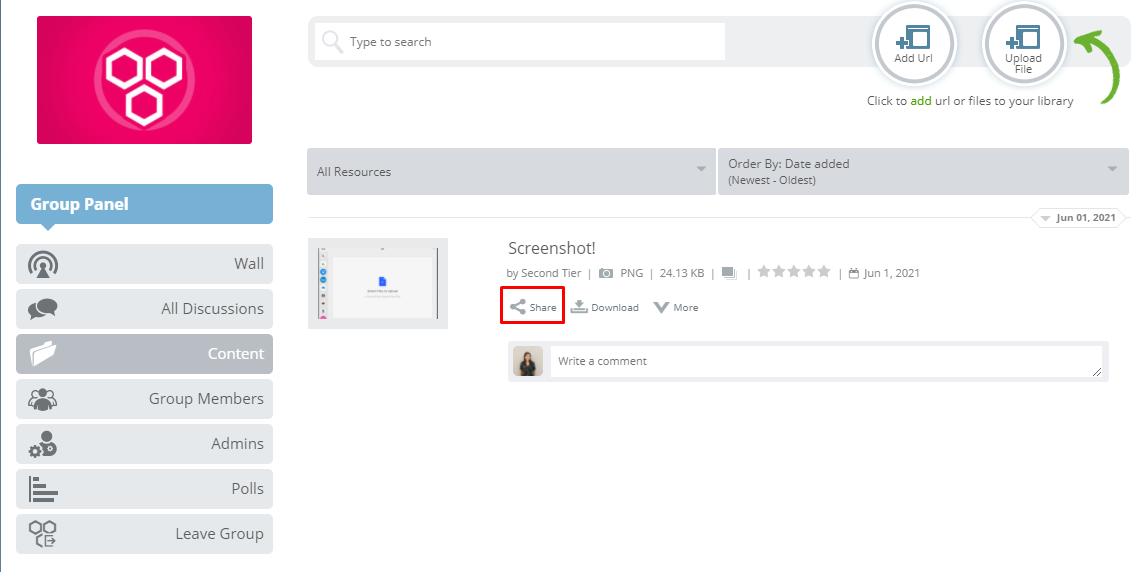The image size is (1142, 572).
Task: Rate Screenshot! one star
Action: coord(764,272)
